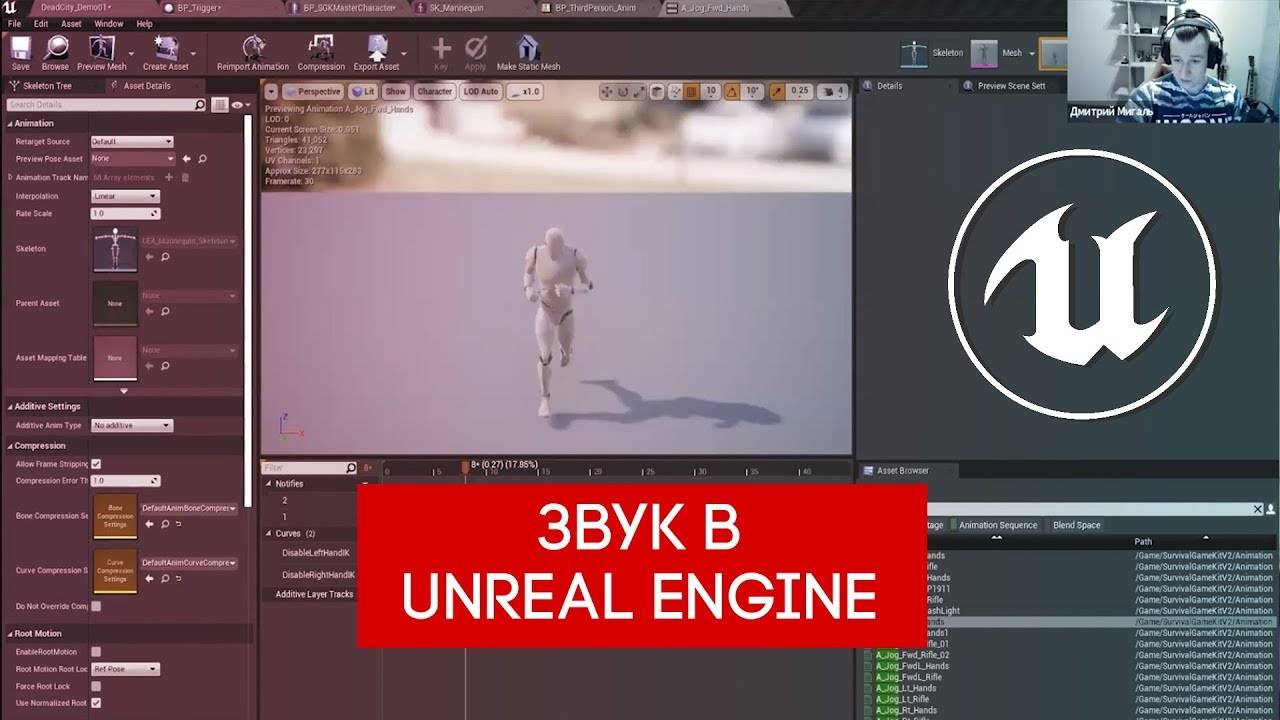1280x720 pixels.
Task: Toggle rotation snapping in the viewport
Action: [x=731, y=91]
